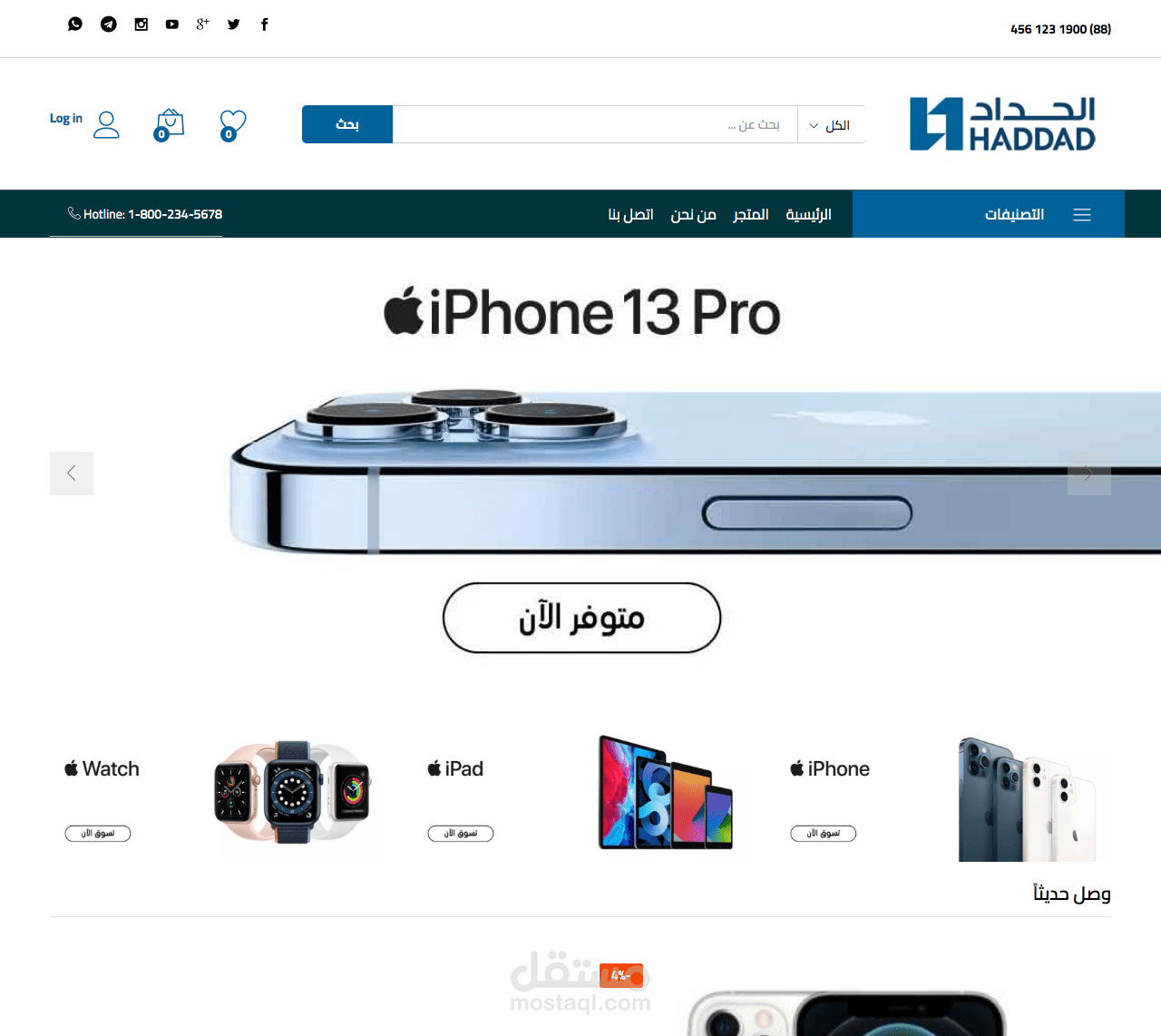The height and width of the screenshot is (1036, 1161).
Task: Open the Telegram social icon
Action: tap(109, 24)
